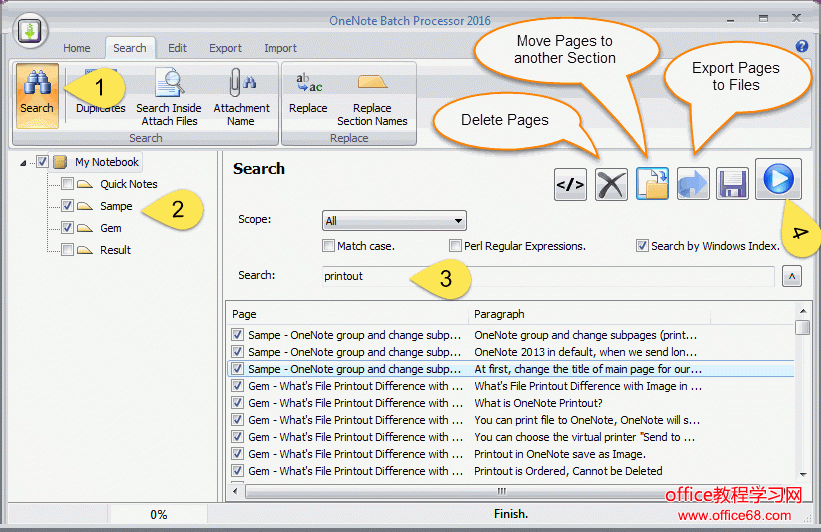Select the Attachment Name search tool

(x=241, y=97)
